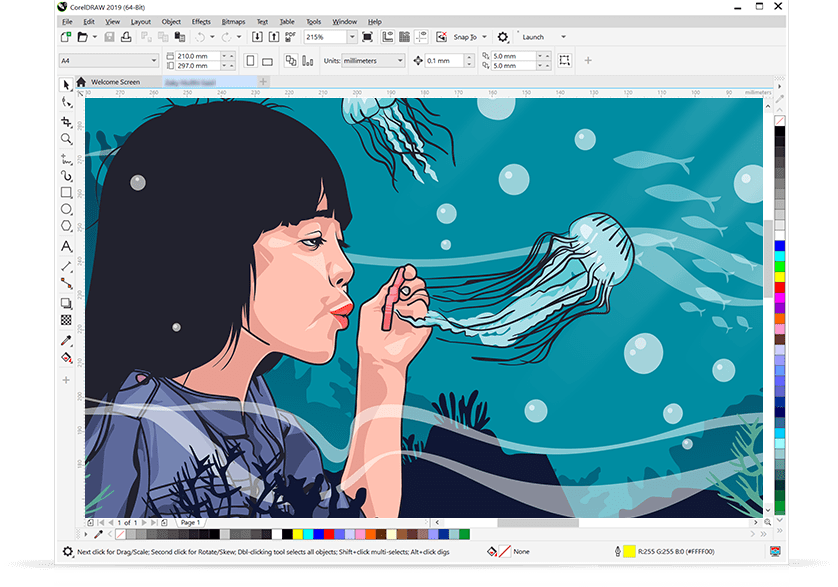Open the Units millimeters dropdown
Viewport: 838px width, 587px height.
(x=400, y=60)
